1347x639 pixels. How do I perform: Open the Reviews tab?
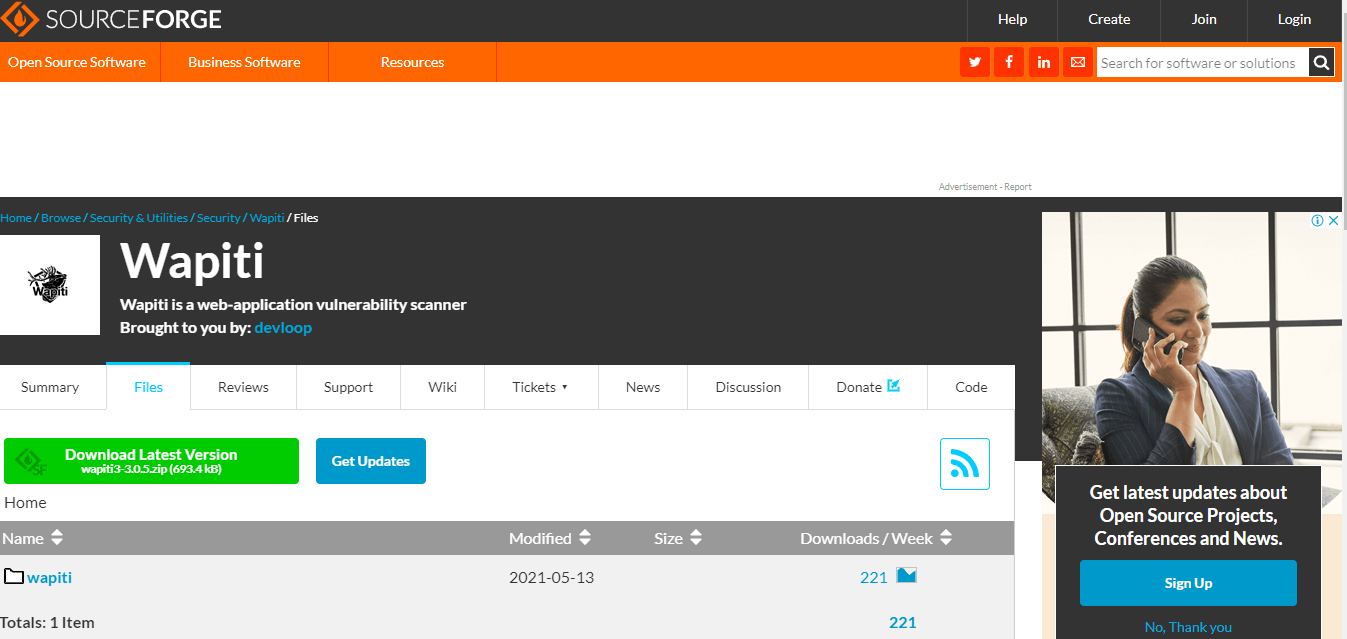243,387
